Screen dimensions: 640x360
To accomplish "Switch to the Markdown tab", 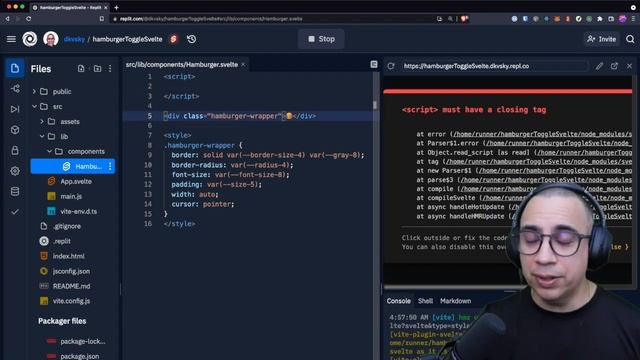I will (x=456, y=301).
